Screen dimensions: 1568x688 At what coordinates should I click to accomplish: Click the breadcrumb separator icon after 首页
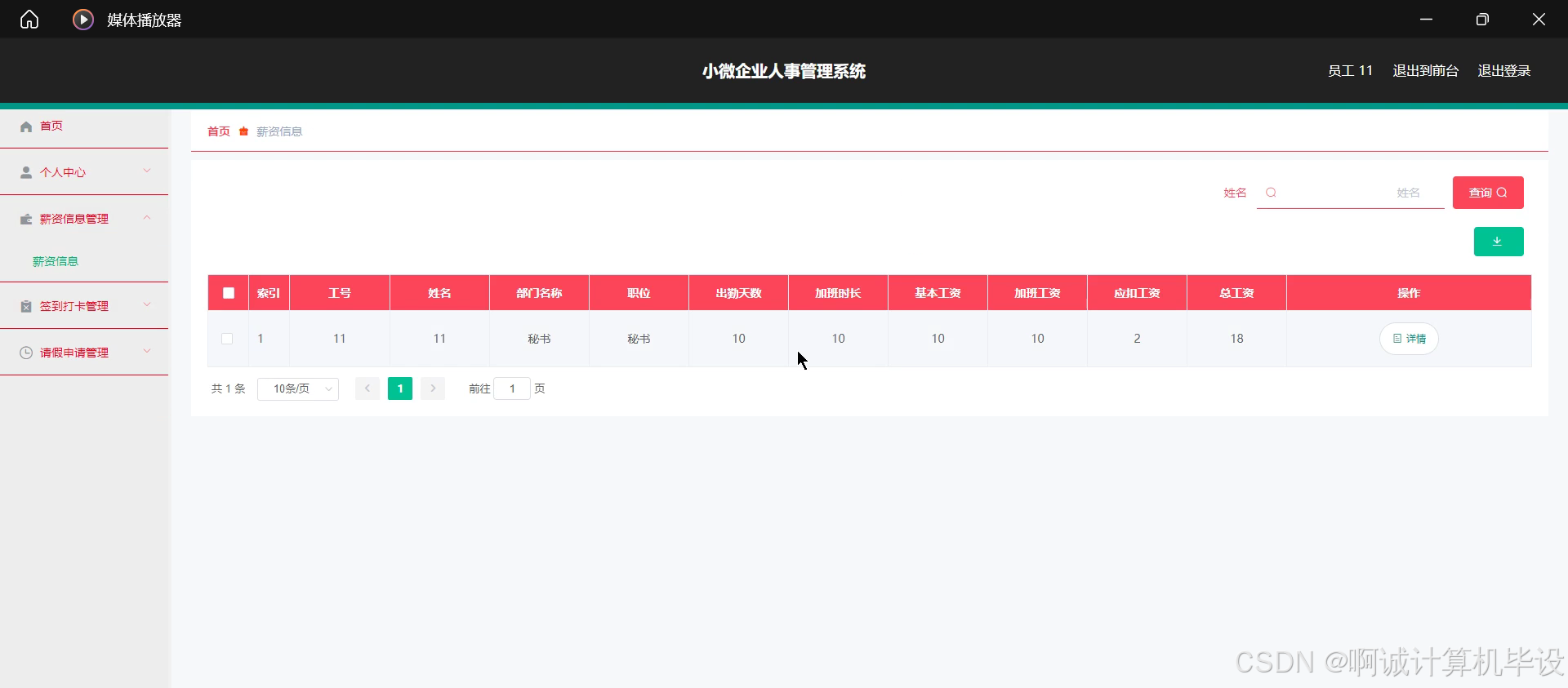pos(243,131)
